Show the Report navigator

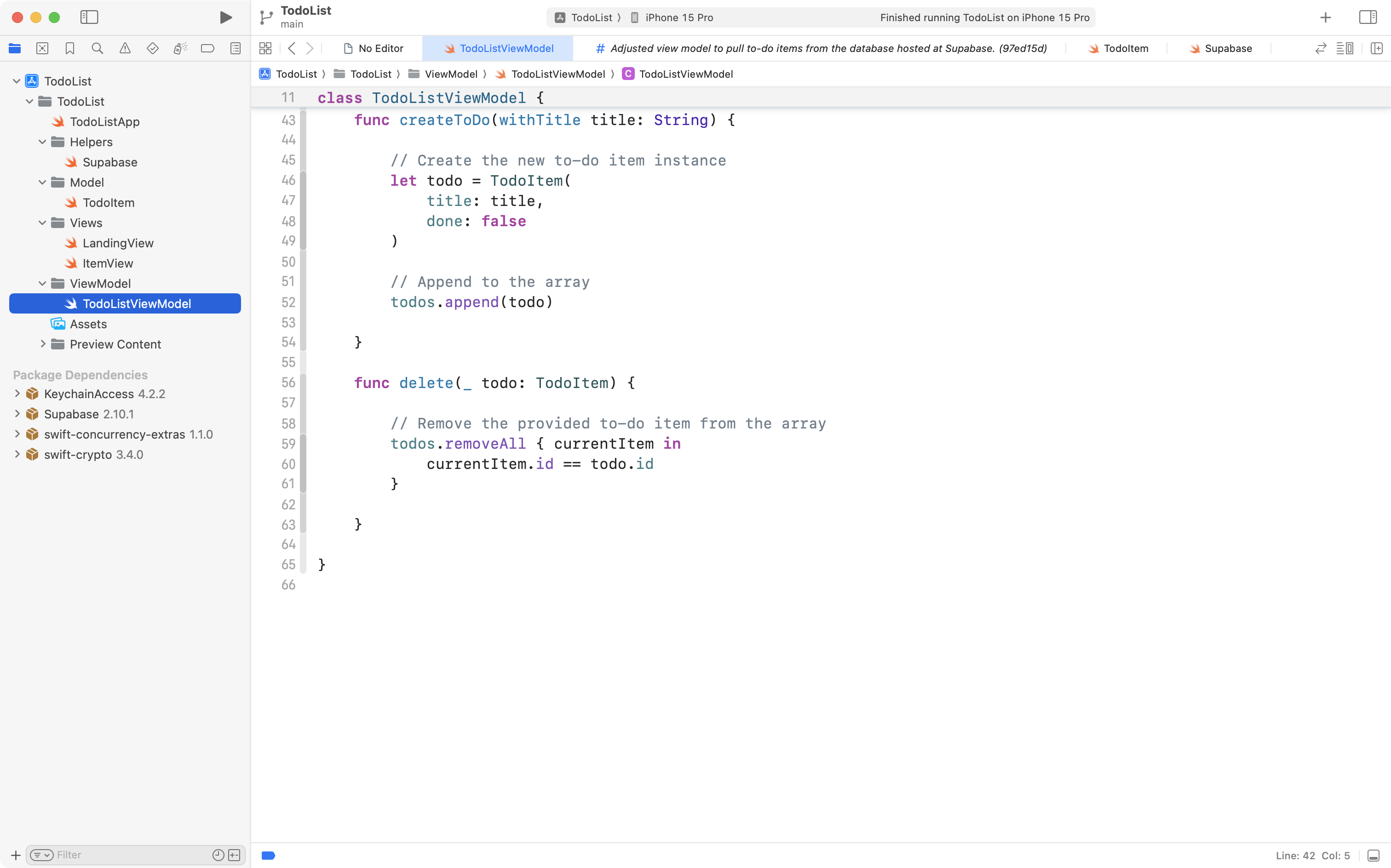tap(236, 48)
